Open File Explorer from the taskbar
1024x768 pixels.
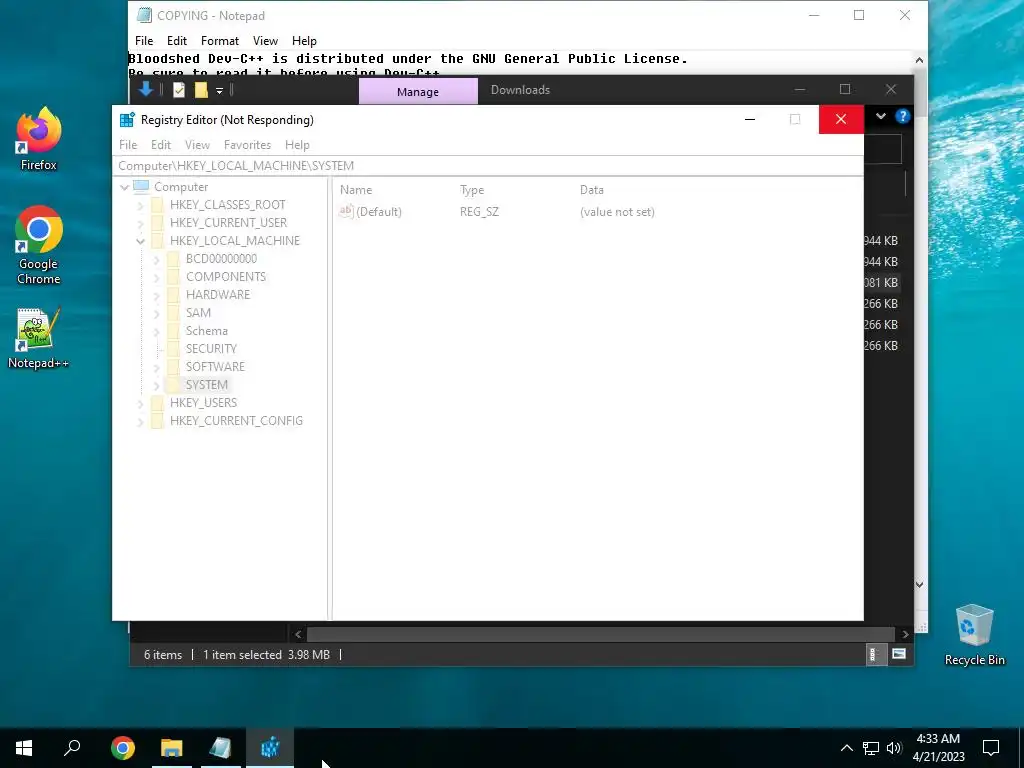click(x=172, y=748)
